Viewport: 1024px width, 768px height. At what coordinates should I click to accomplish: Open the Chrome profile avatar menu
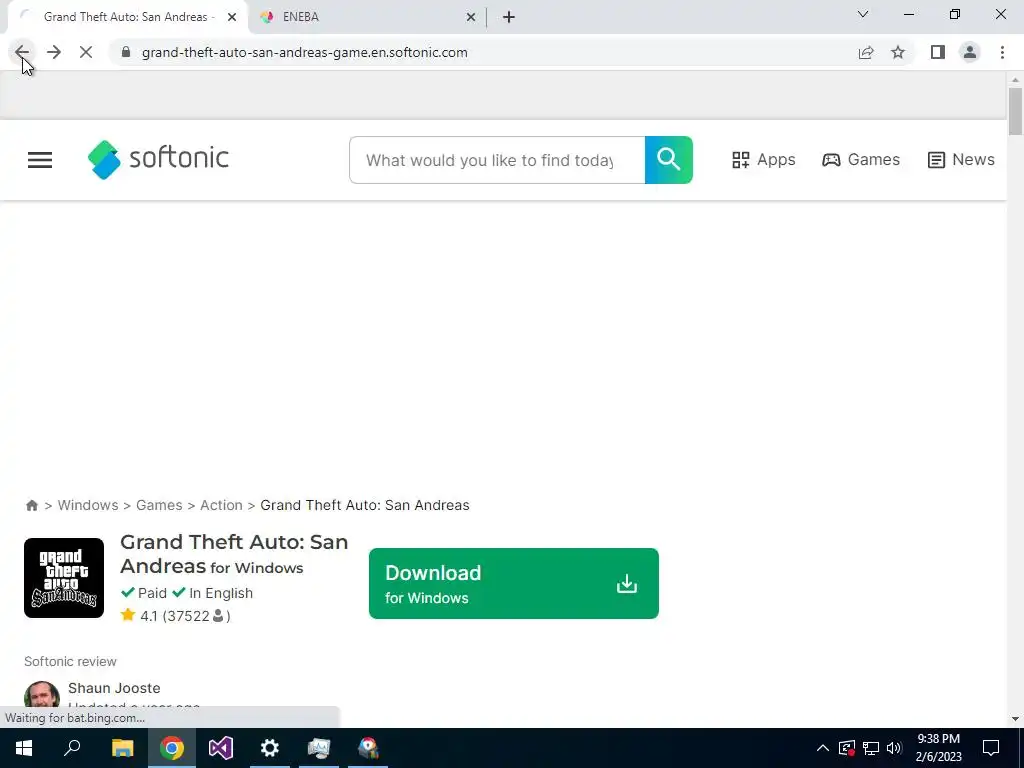(x=970, y=52)
